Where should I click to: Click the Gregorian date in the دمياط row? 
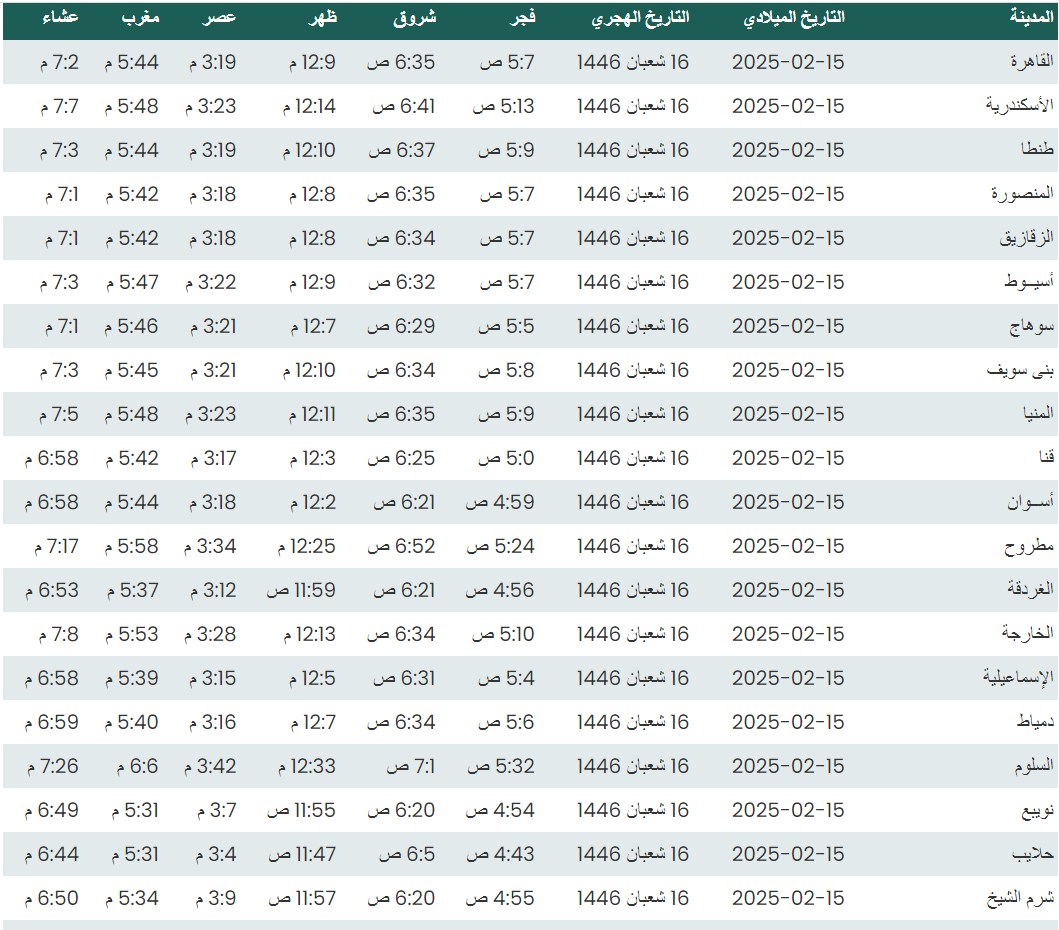[788, 722]
